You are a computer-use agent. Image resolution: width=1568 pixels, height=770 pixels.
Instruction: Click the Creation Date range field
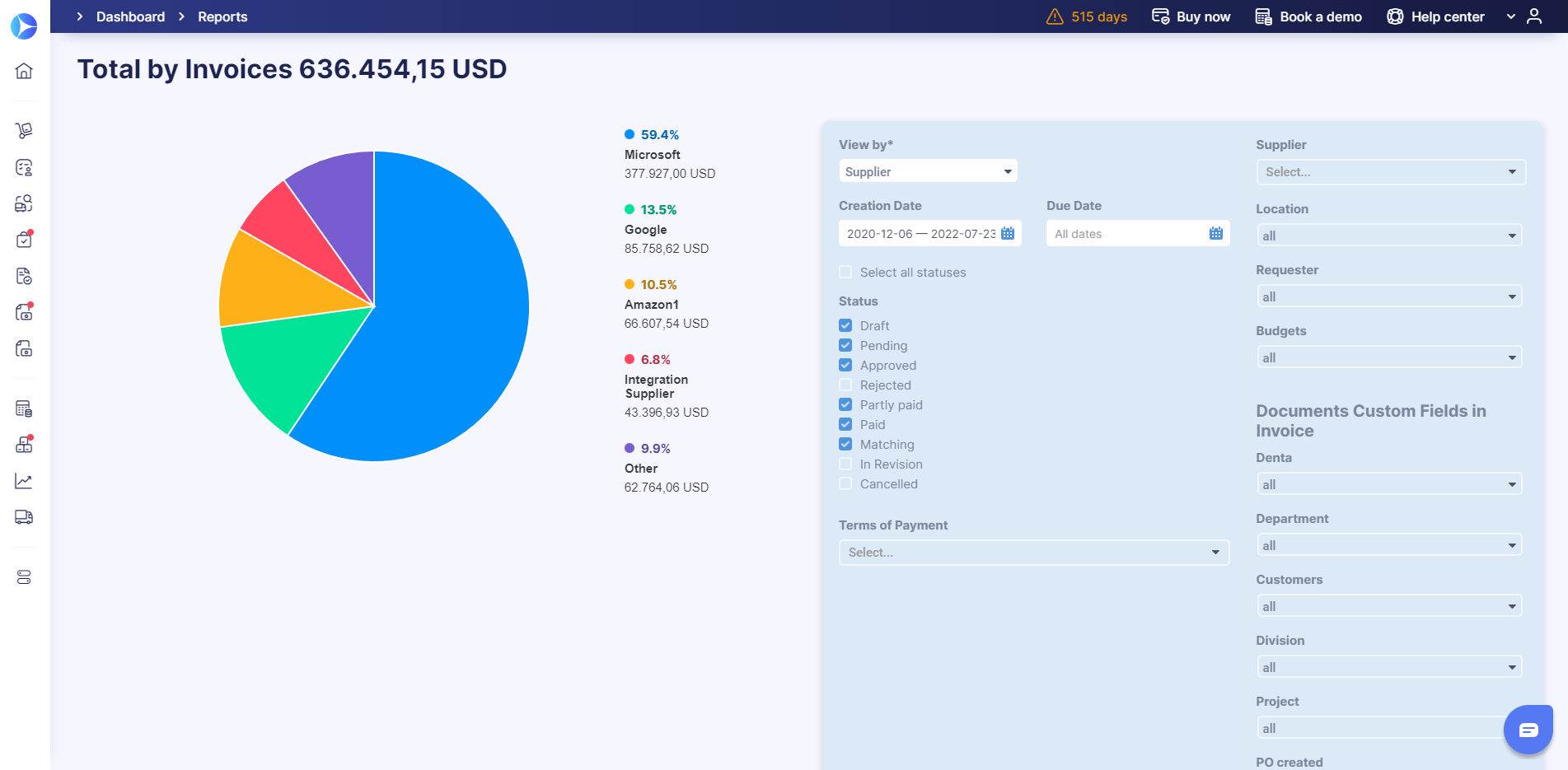point(930,234)
